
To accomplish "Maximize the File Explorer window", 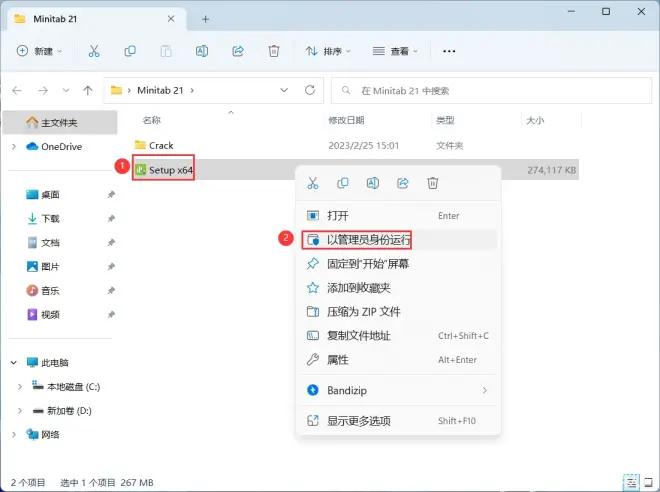I will 606,11.
